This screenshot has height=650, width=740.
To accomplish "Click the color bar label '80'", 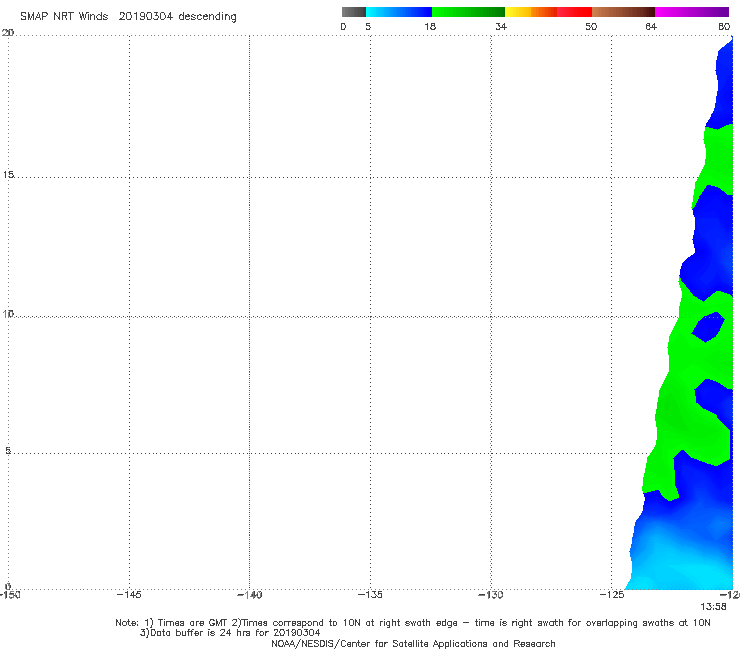I will 724,26.
